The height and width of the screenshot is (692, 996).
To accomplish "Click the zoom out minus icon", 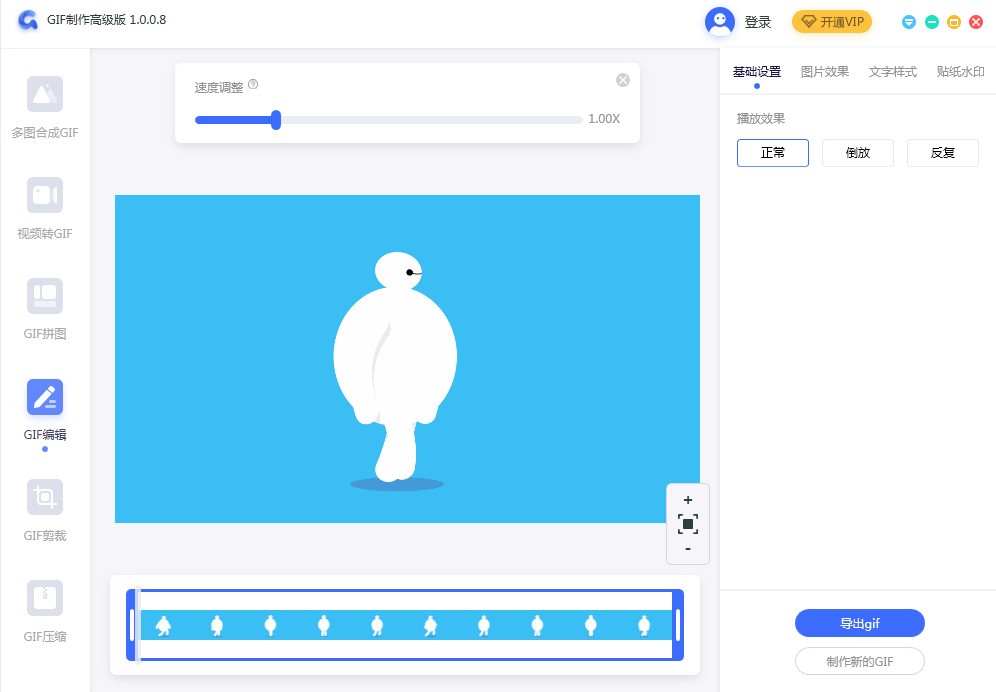I will point(687,549).
